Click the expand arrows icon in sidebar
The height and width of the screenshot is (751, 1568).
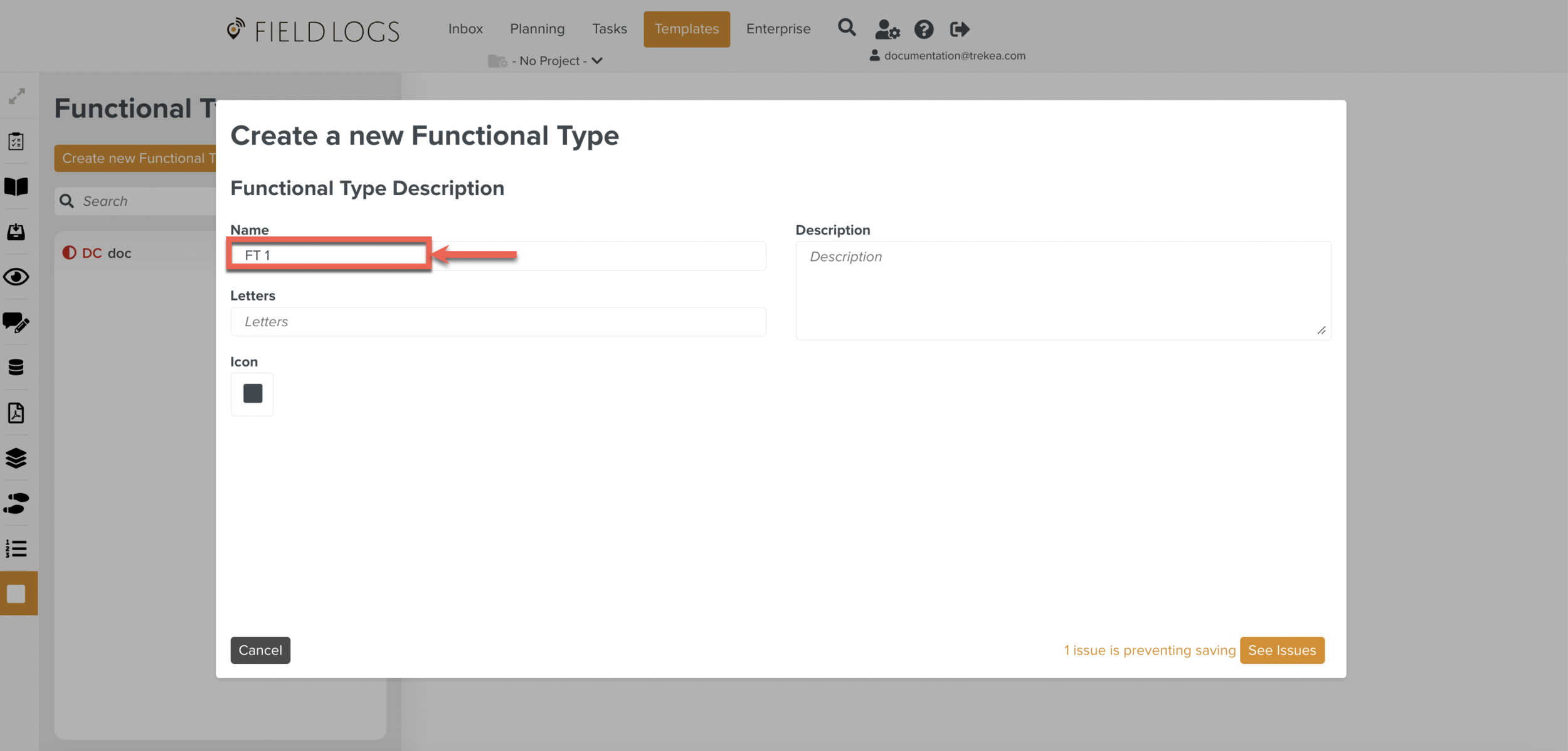click(17, 96)
